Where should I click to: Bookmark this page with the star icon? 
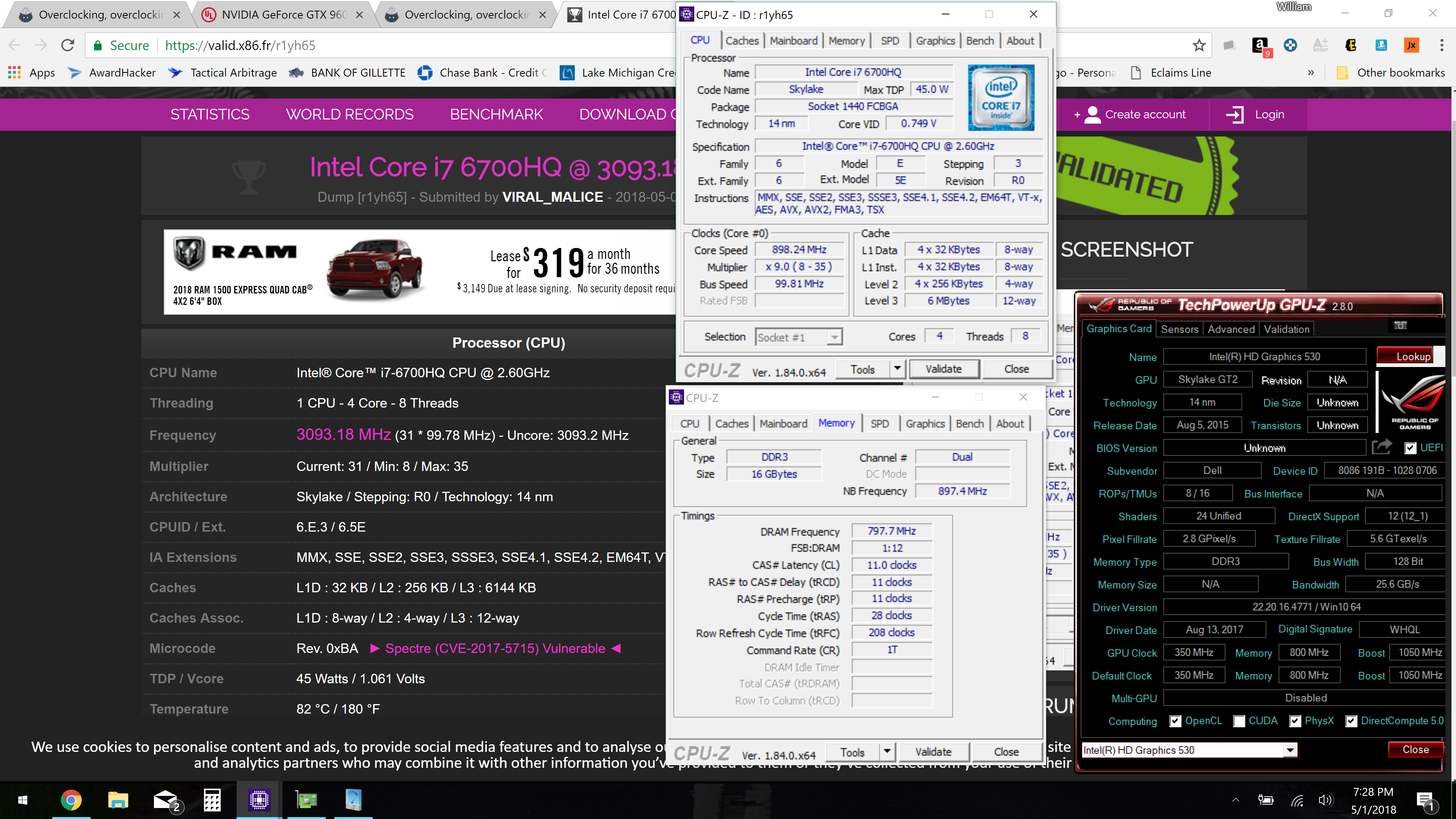pyautogui.click(x=1199, y=45)
